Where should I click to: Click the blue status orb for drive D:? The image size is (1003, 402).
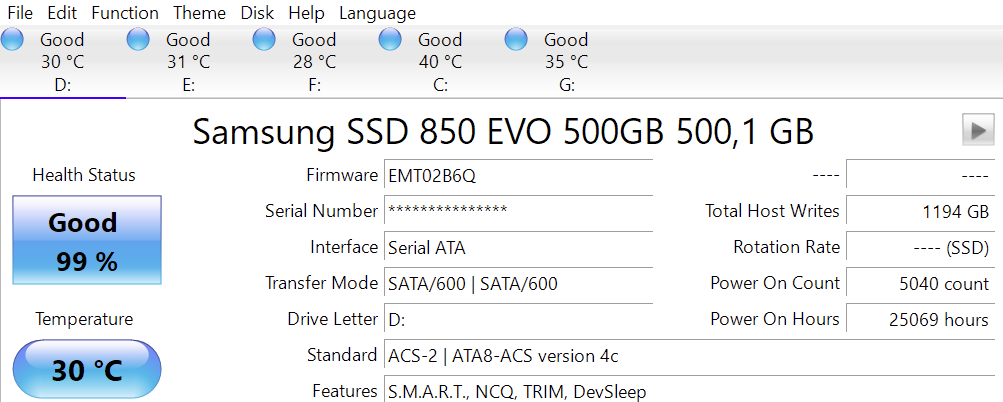(12, 40)
